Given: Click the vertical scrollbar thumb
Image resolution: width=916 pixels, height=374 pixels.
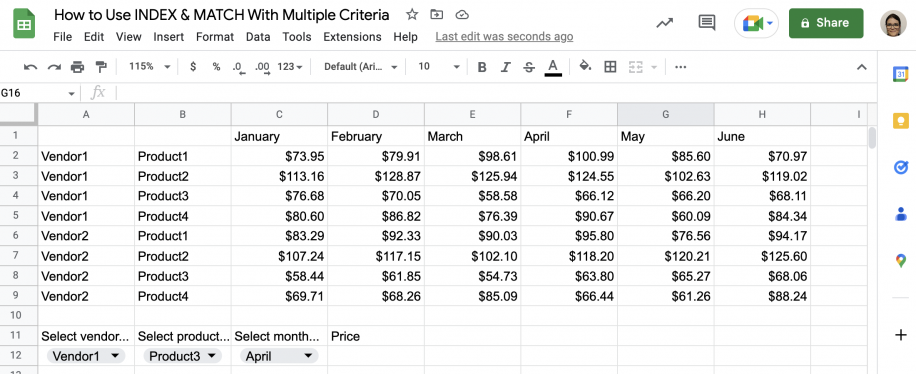Looking at the screenshot, I should point(872,138).
